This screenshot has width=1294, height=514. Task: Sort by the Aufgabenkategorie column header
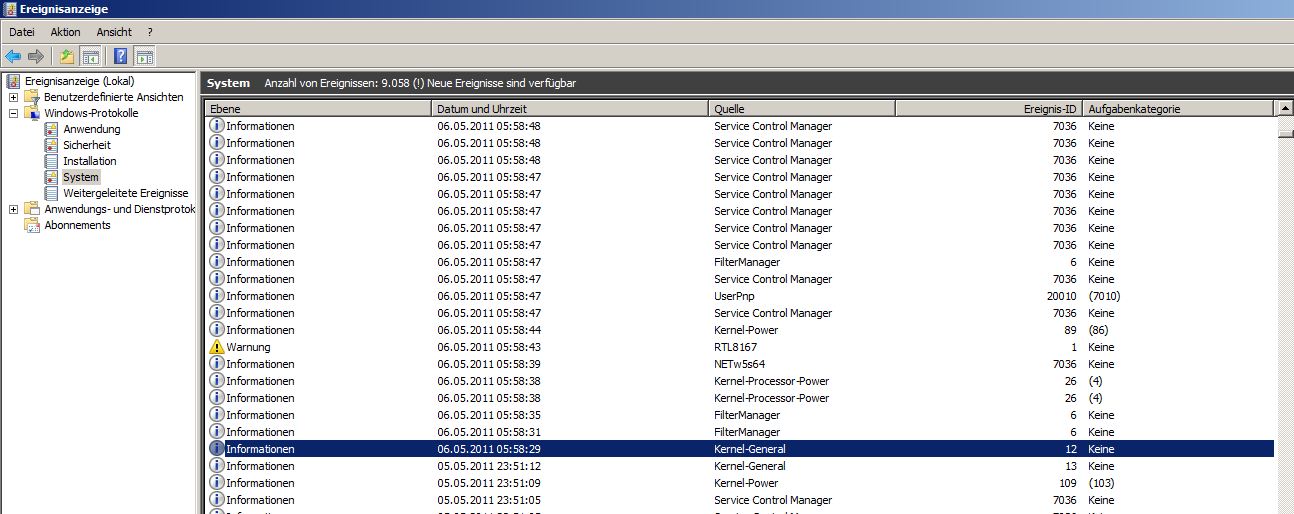point(1178,108)
